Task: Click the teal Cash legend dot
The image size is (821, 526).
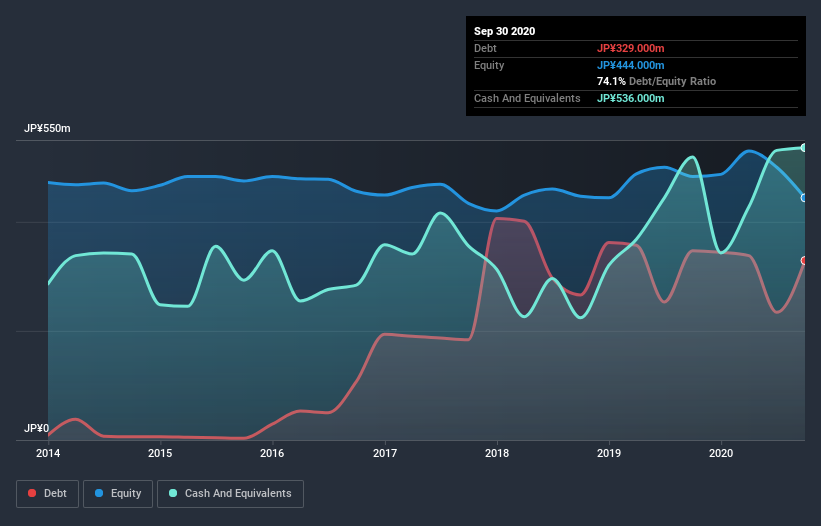Action: coord(173,493)
